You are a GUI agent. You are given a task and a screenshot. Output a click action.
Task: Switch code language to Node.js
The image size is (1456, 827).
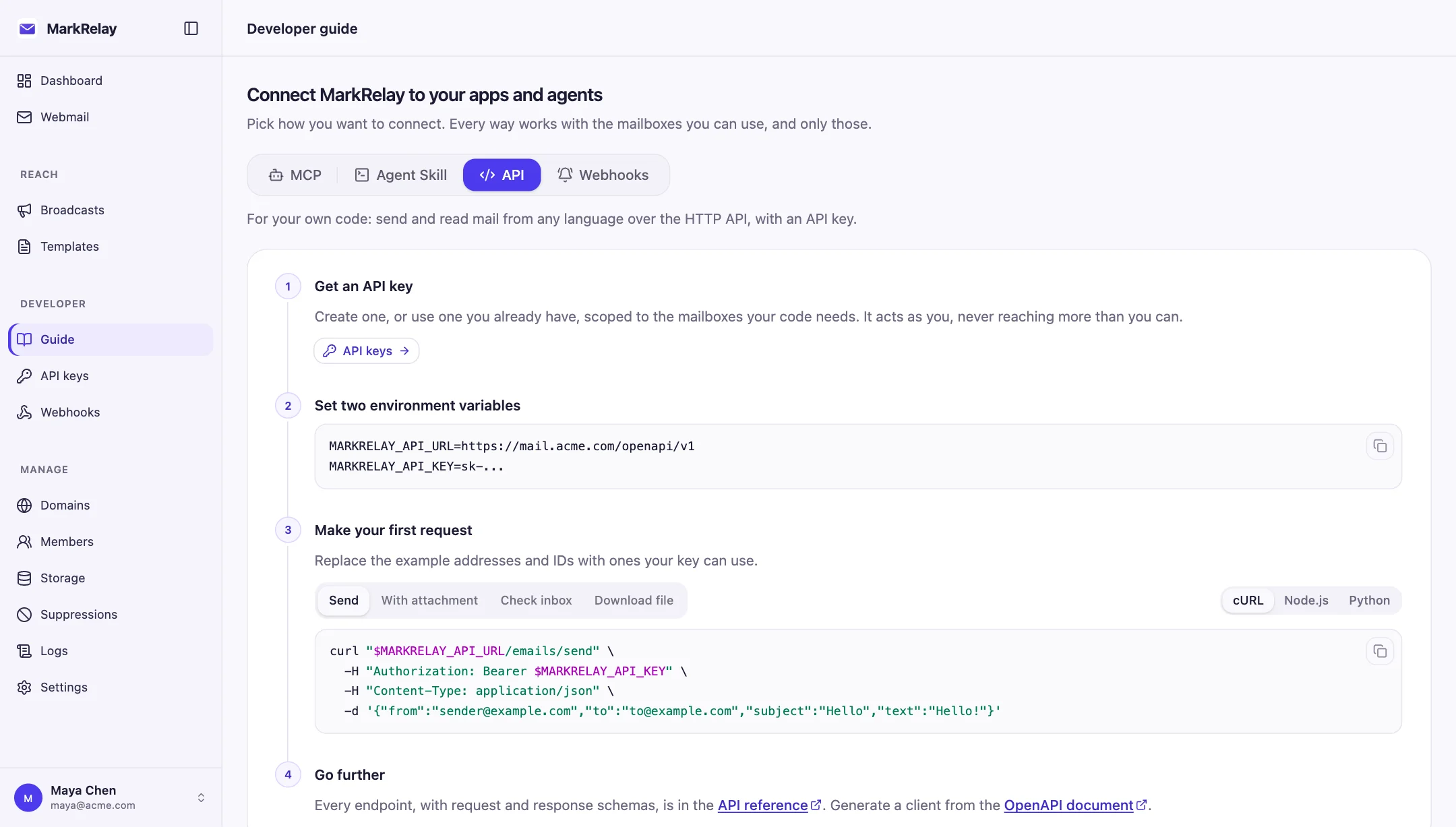(1306, 601)
